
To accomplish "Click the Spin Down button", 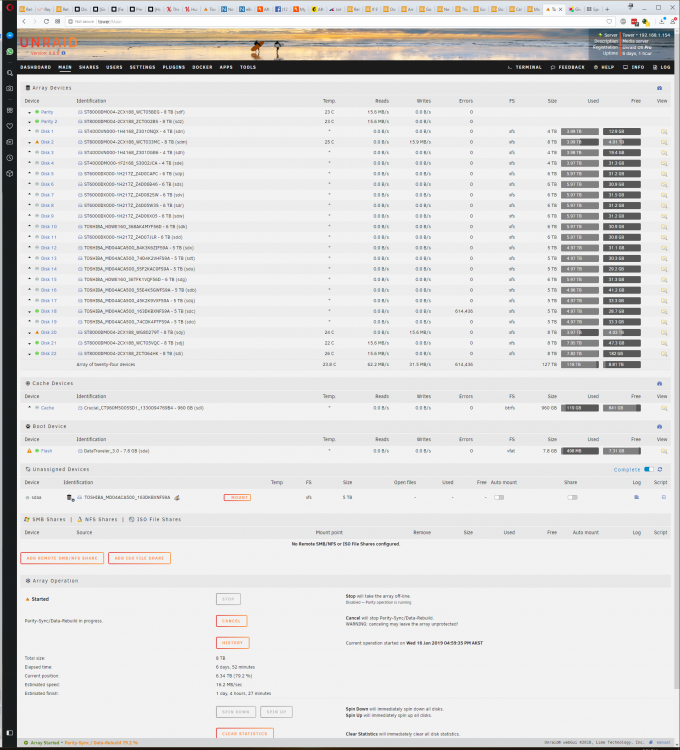I will pos(236,712).
